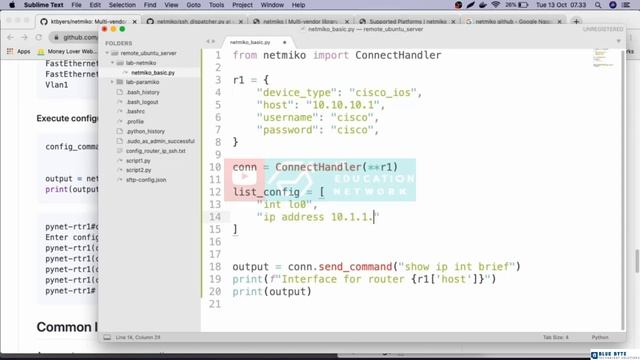Open script2.py in sidebar

138,170
